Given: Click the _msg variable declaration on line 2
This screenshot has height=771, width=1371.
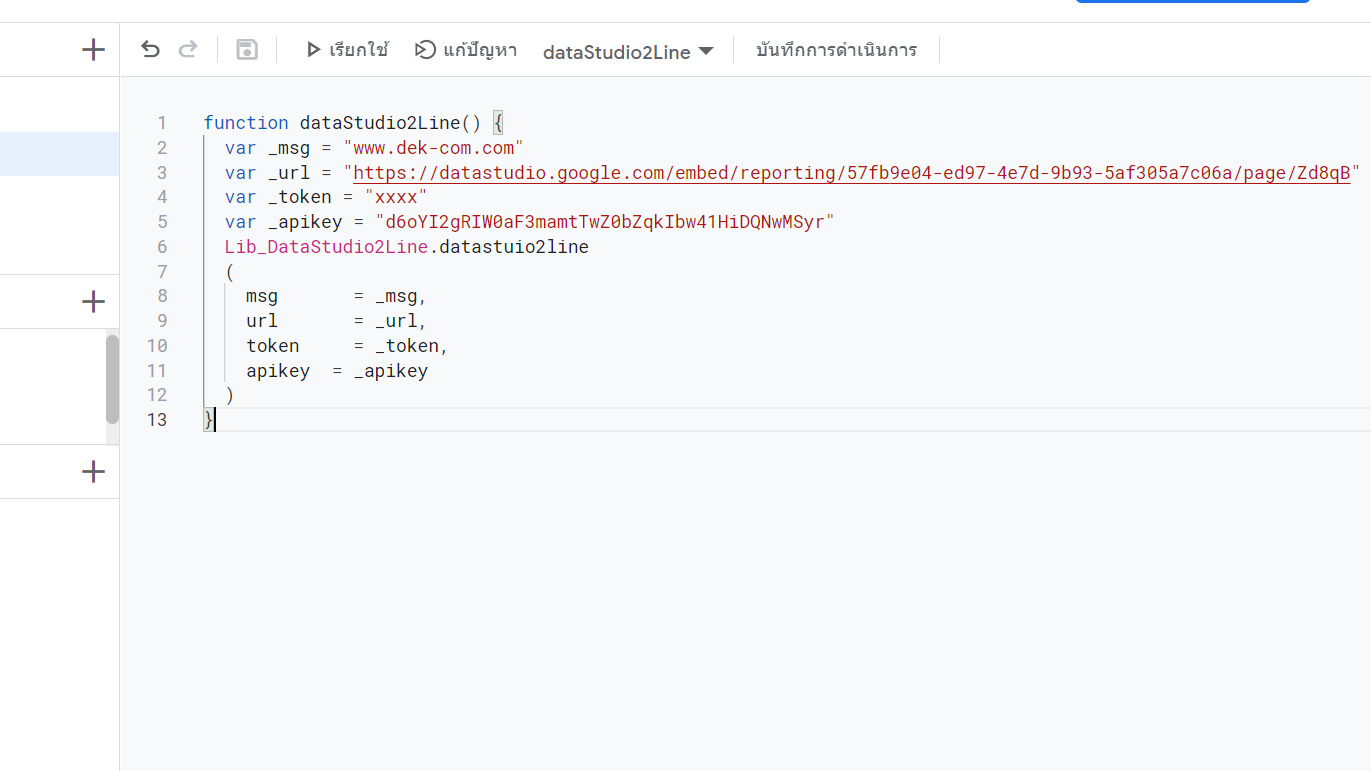Looking at the screenshot, I should (289, 148).
